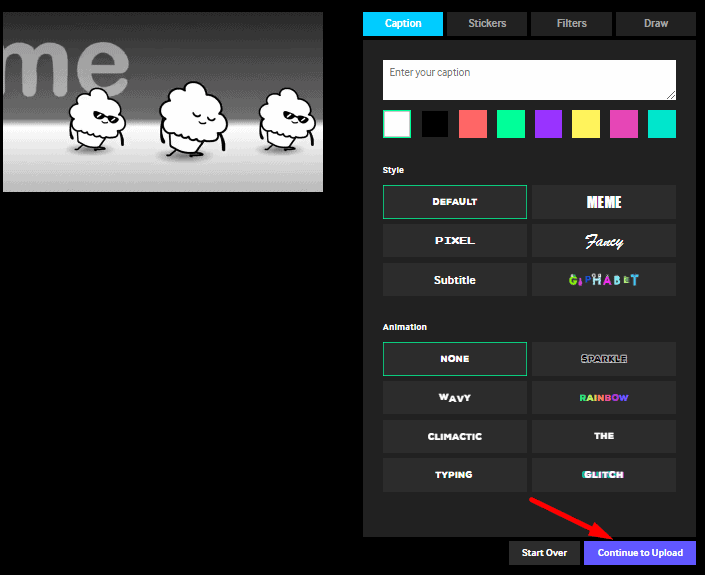This screenshot has height=575, width=705.
Task: Choose the Pixel caption style
Action: pos(455,241)
